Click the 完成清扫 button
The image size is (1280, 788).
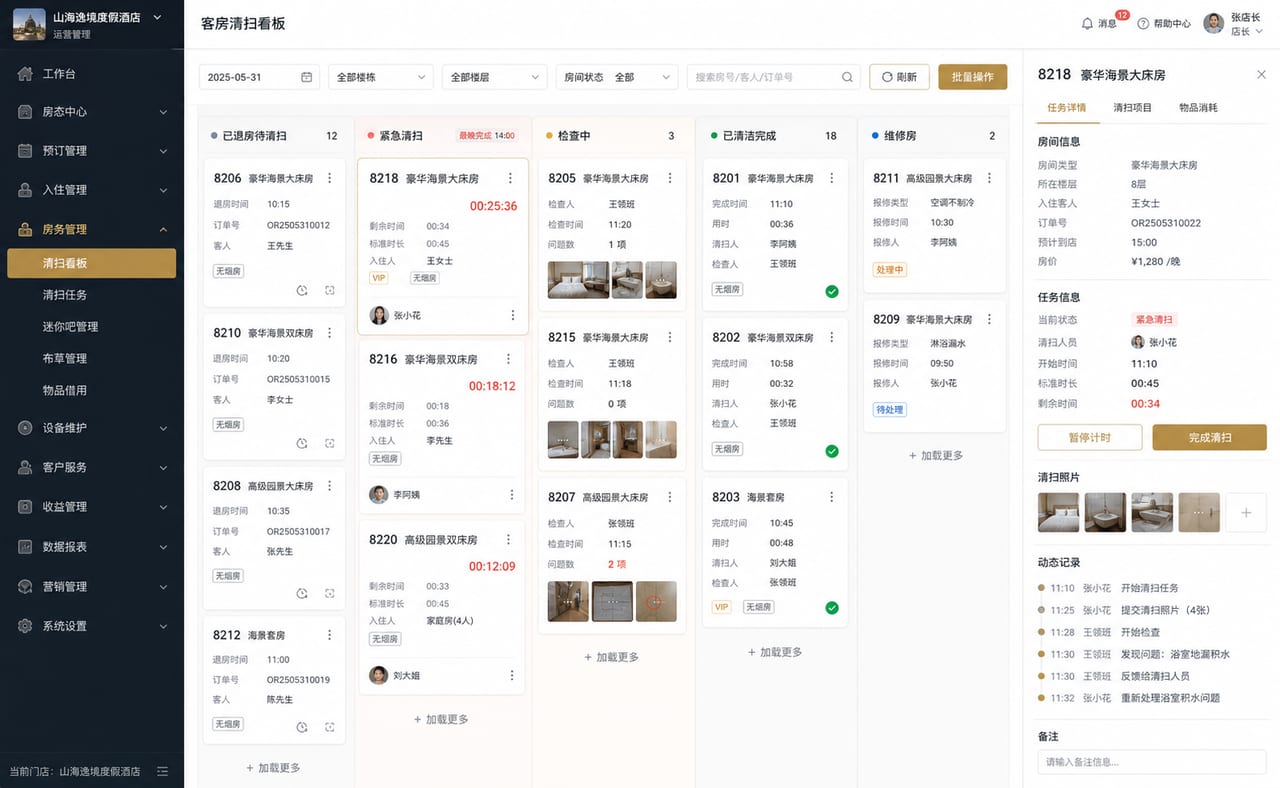tap(1210, 437)
